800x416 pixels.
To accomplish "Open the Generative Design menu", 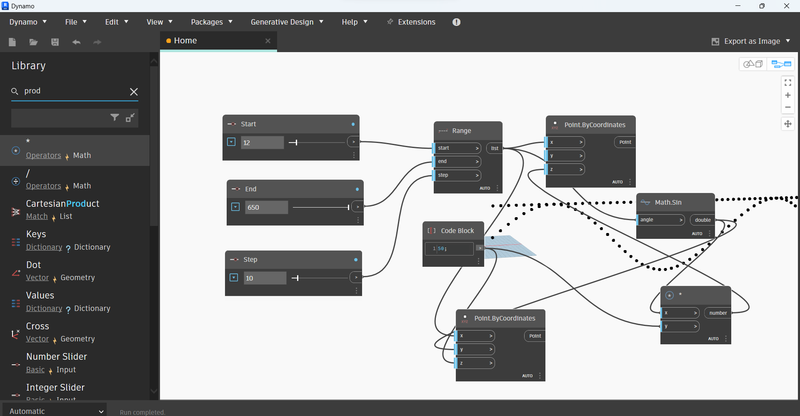I will (x=287, y=22).
